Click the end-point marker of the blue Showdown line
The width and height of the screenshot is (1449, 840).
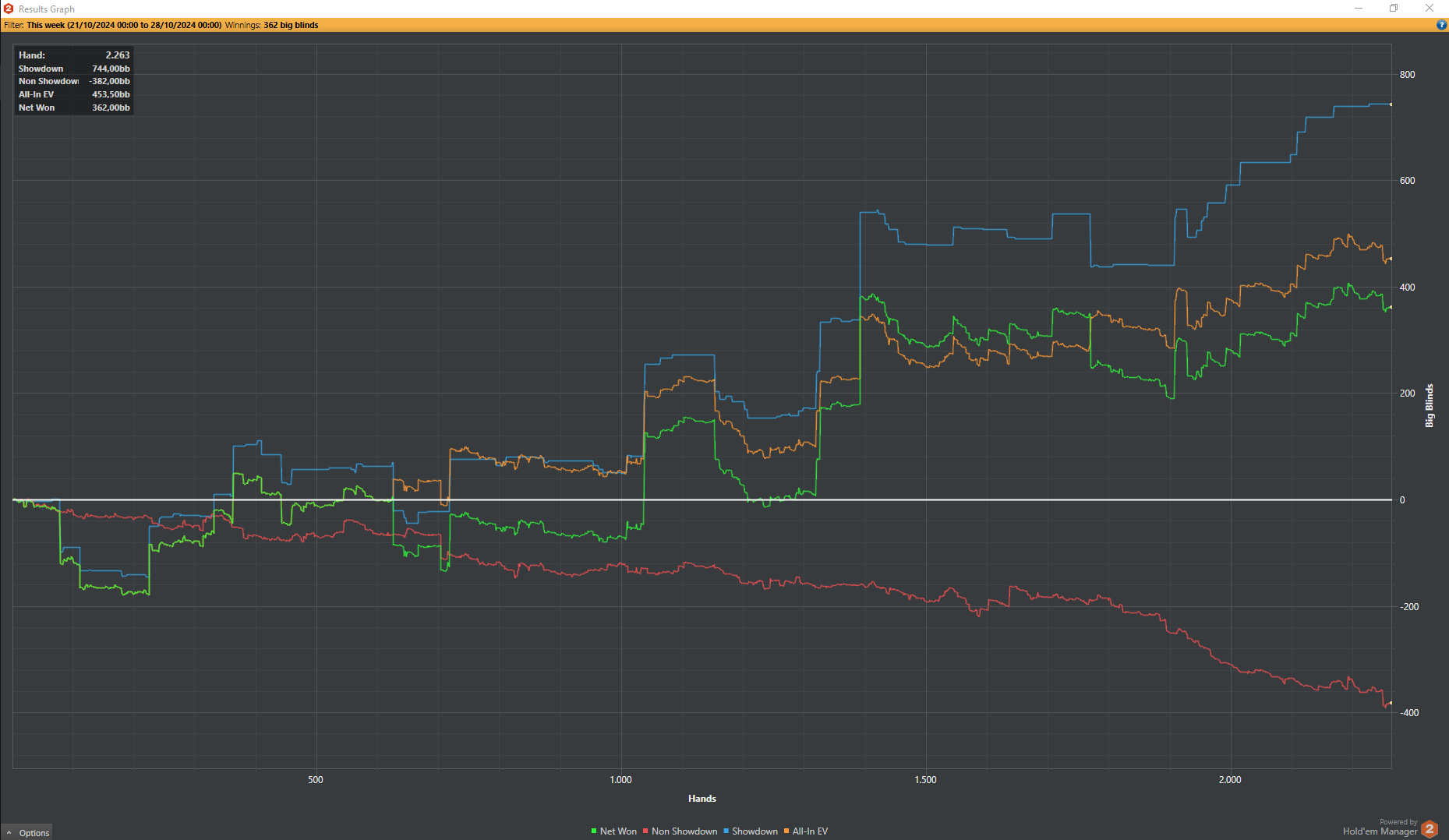click(1391, 104)
